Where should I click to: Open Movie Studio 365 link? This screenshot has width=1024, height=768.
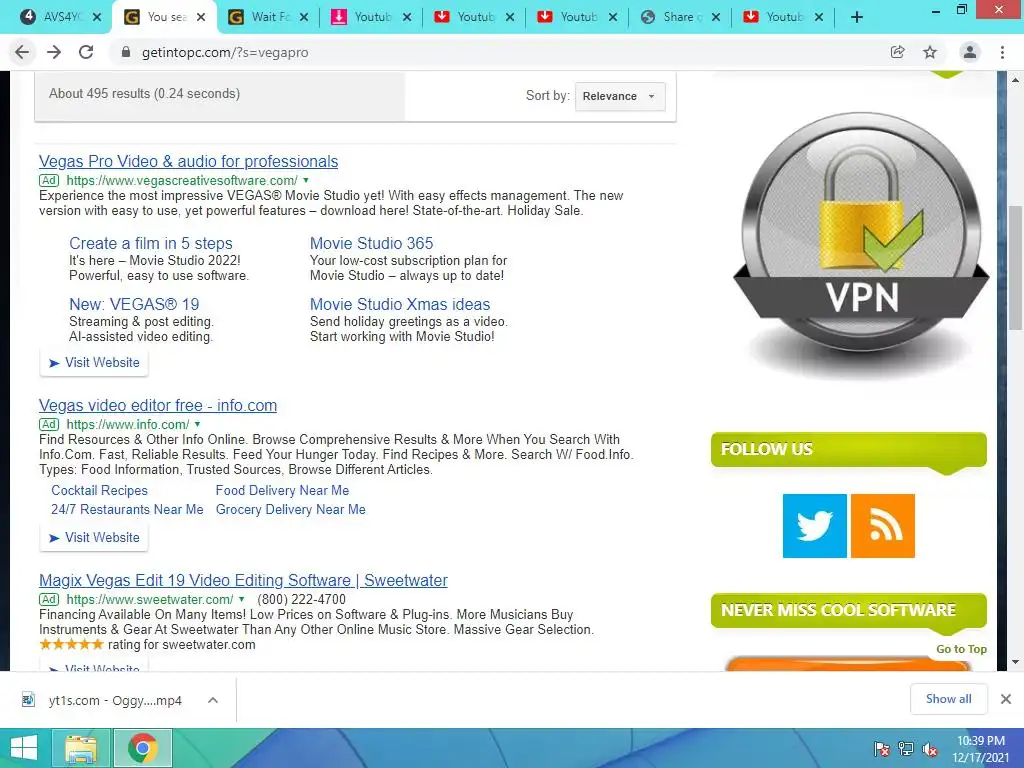pyautogui.click(x=371, y=244)
